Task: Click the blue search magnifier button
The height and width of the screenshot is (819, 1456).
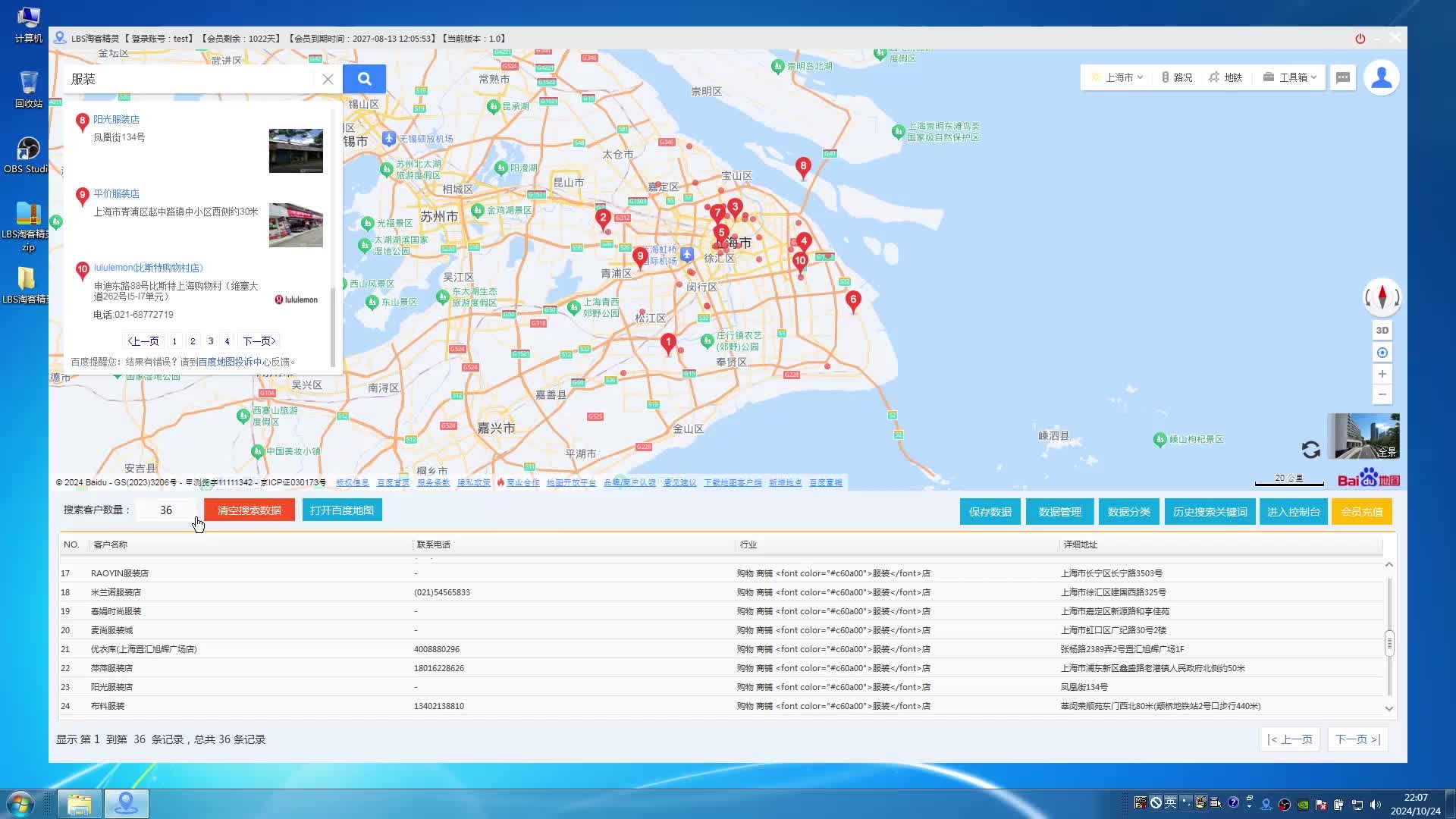Action: (x=364, y=79)
